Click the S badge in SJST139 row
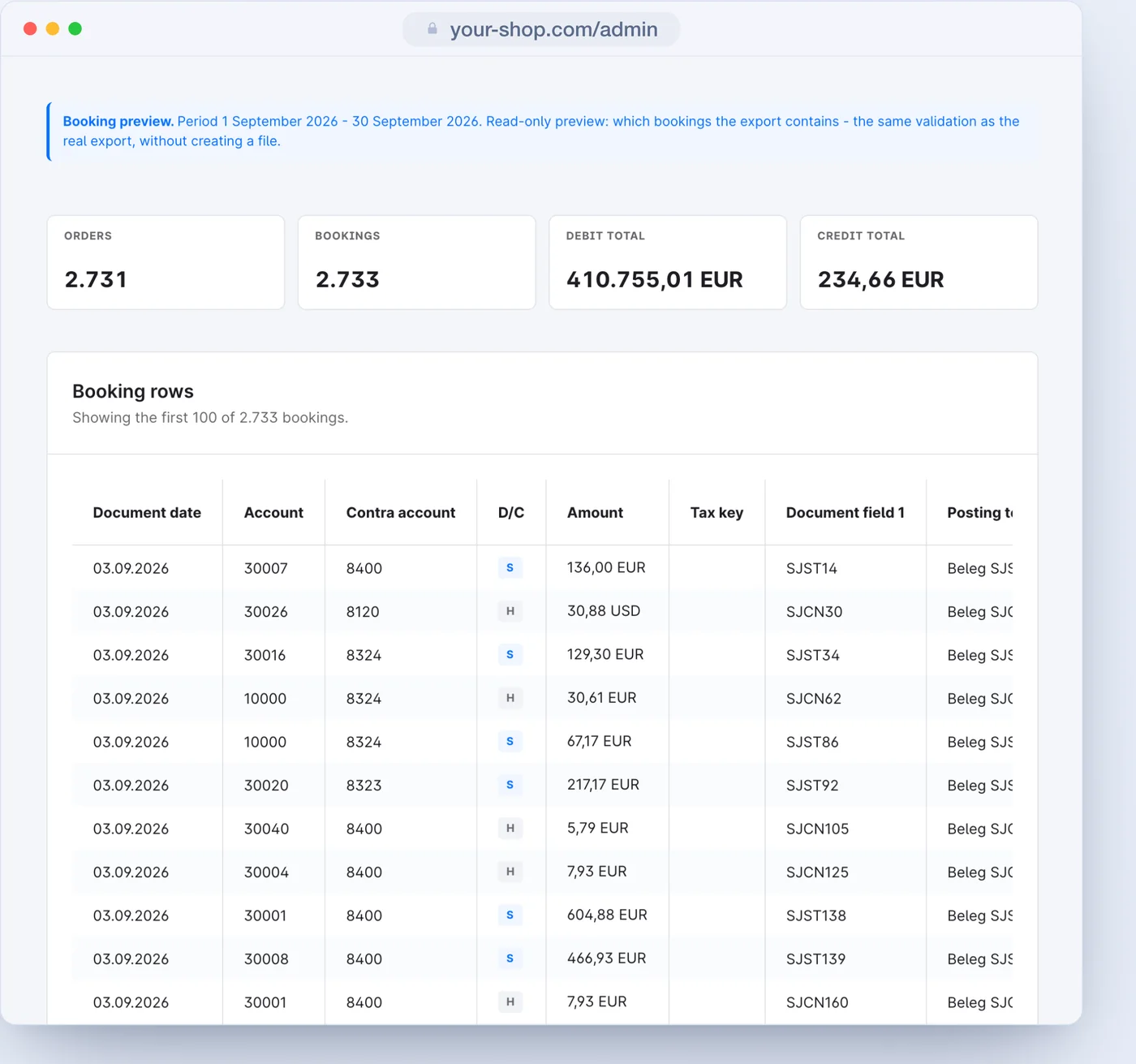This screenshot has width=1136, height=1064. point(510,958)
